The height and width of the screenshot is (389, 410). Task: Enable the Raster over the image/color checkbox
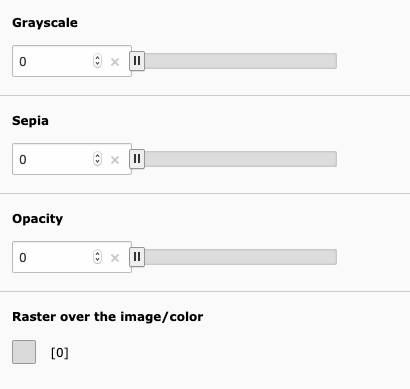[x=24, y=352]
